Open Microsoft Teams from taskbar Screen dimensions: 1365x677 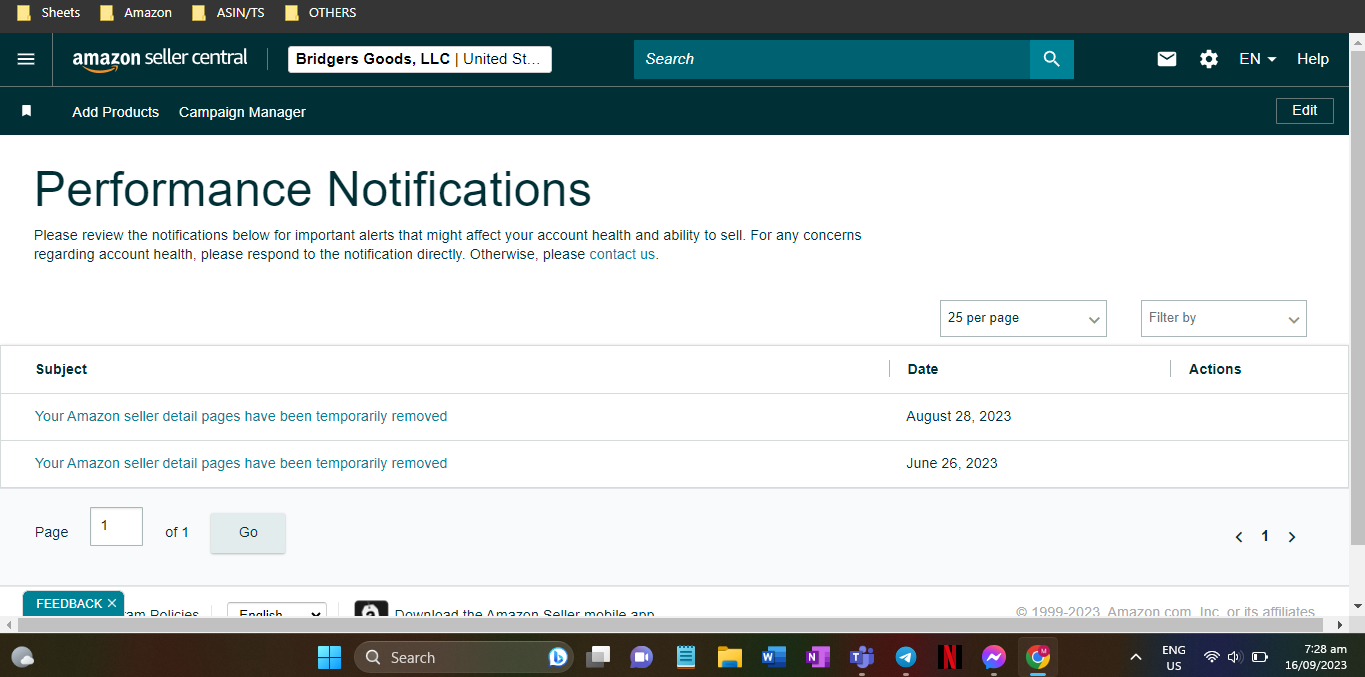pos(862,657)
